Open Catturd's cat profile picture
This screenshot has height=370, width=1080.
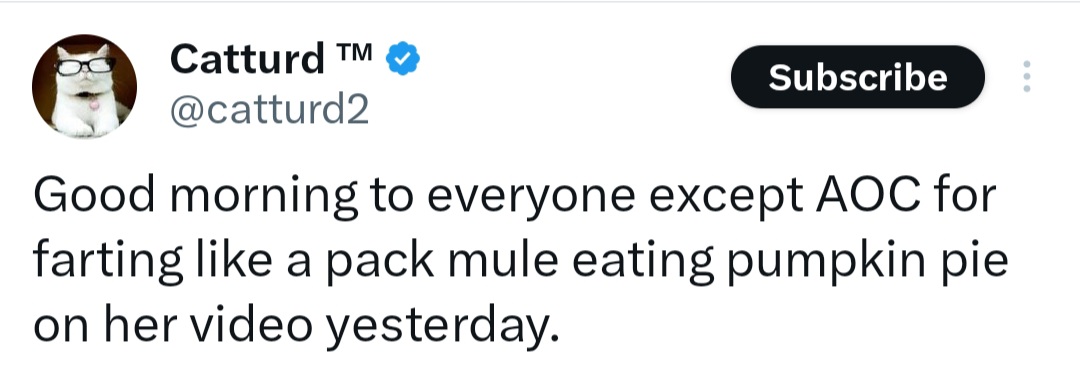pyautogui.click(x=84, y=85)
